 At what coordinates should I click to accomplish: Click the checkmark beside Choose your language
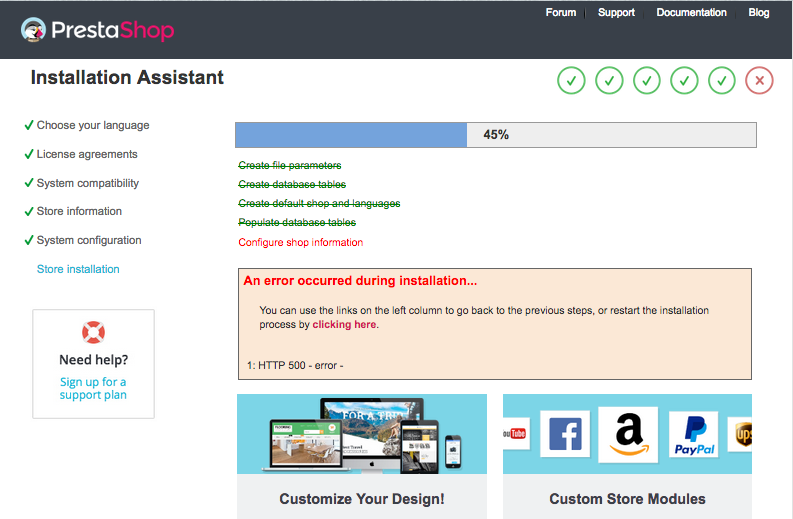click(x=29, y=125)
